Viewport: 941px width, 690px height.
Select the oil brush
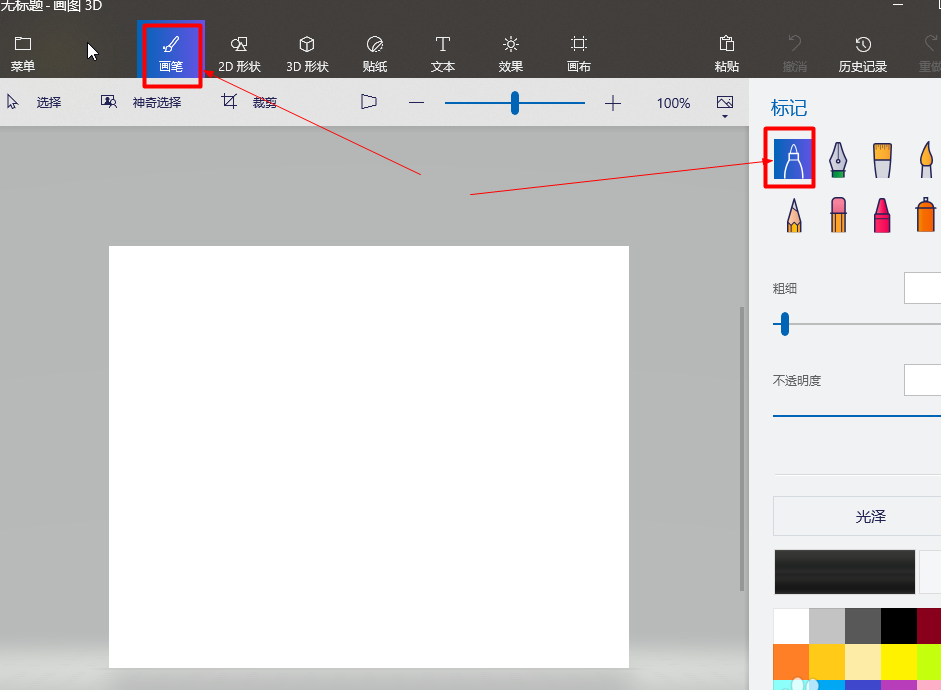[882, 160]
